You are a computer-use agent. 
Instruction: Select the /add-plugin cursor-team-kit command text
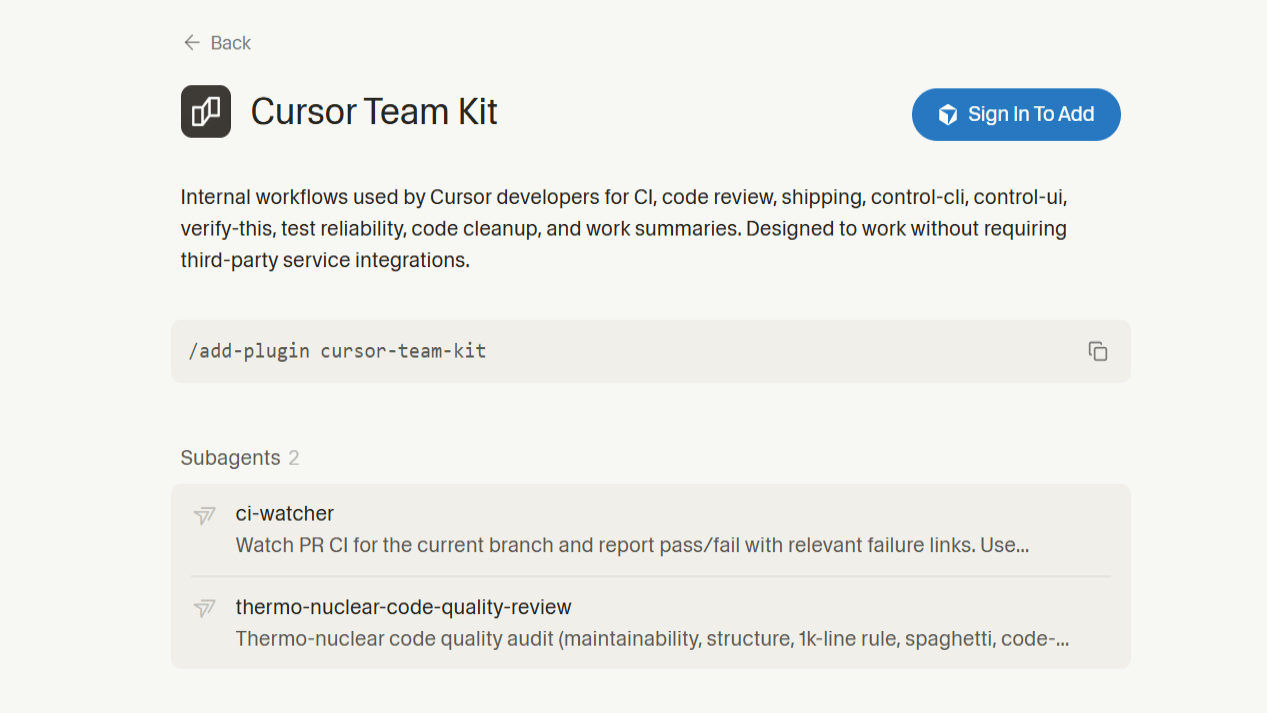click(x=337, y=351)
